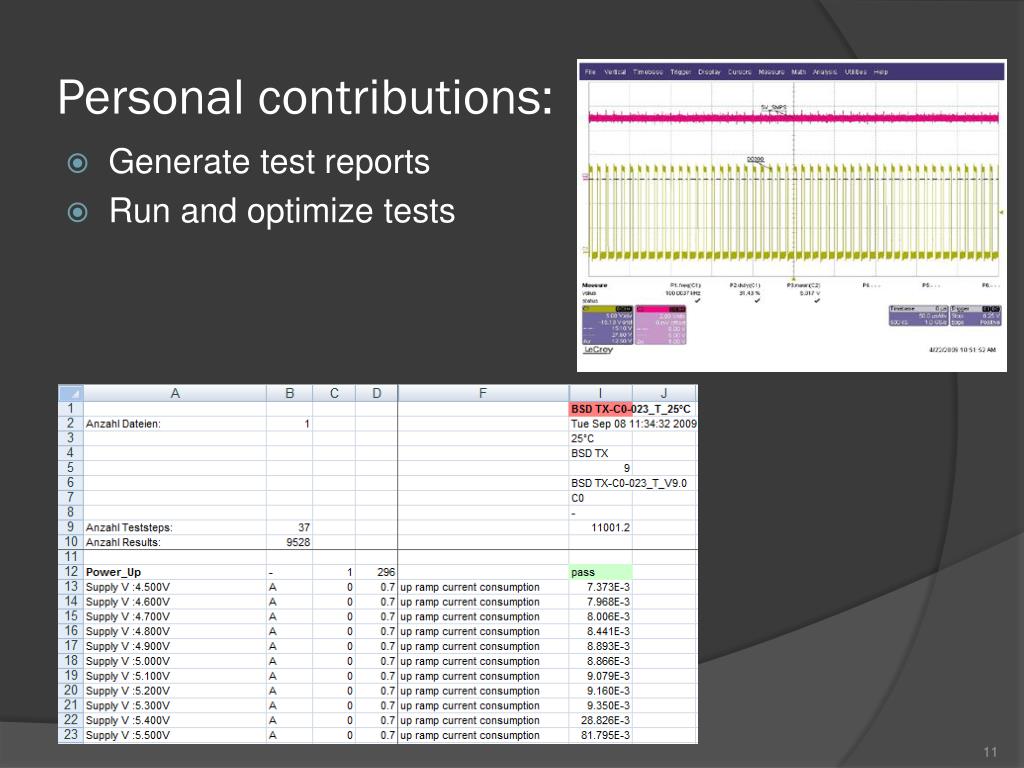Viewport: 1024px width, 768px height.
Task: Click the 'Generate test reports' bullet text
Action: 269,161
